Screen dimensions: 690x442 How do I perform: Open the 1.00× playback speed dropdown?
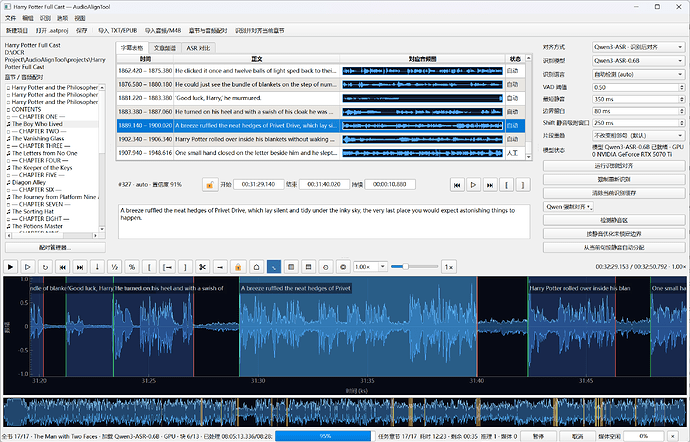click(x=370, y=267)
